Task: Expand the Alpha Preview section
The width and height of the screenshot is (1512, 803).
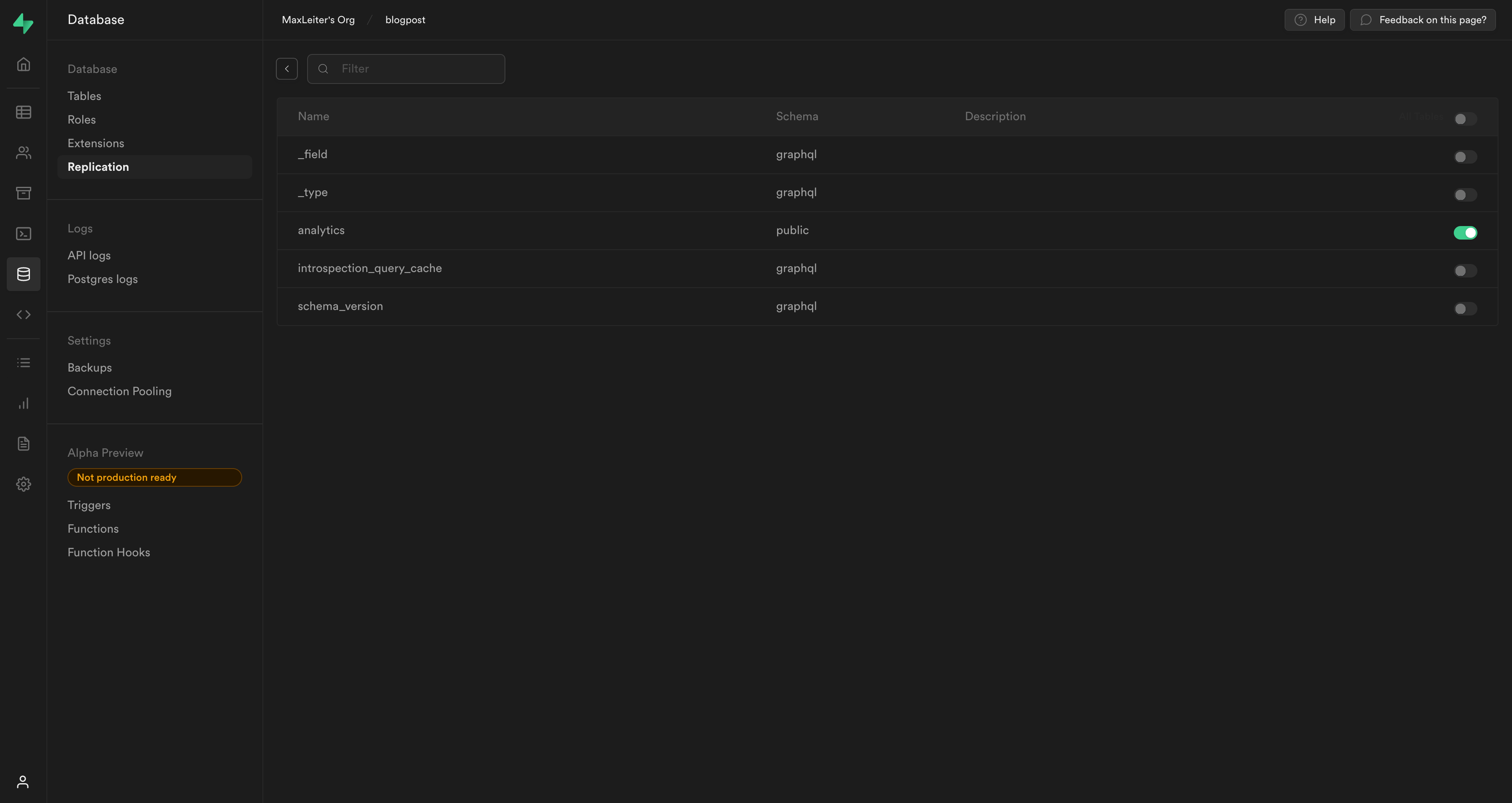Action: [x=104, y=452]
